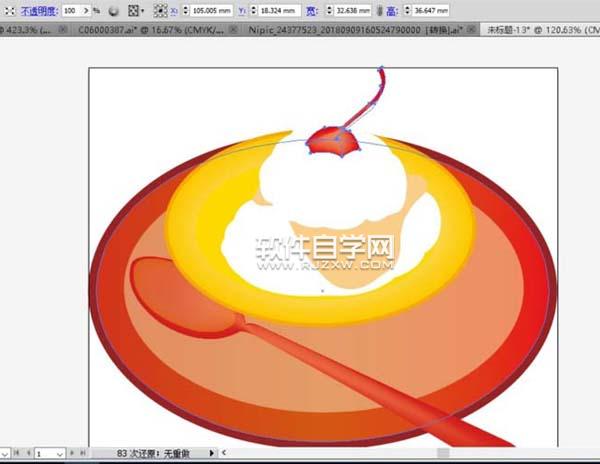Click the horizontal scrollbar left arrow
The height and width of the screenshot is (464, 600).
224,453
